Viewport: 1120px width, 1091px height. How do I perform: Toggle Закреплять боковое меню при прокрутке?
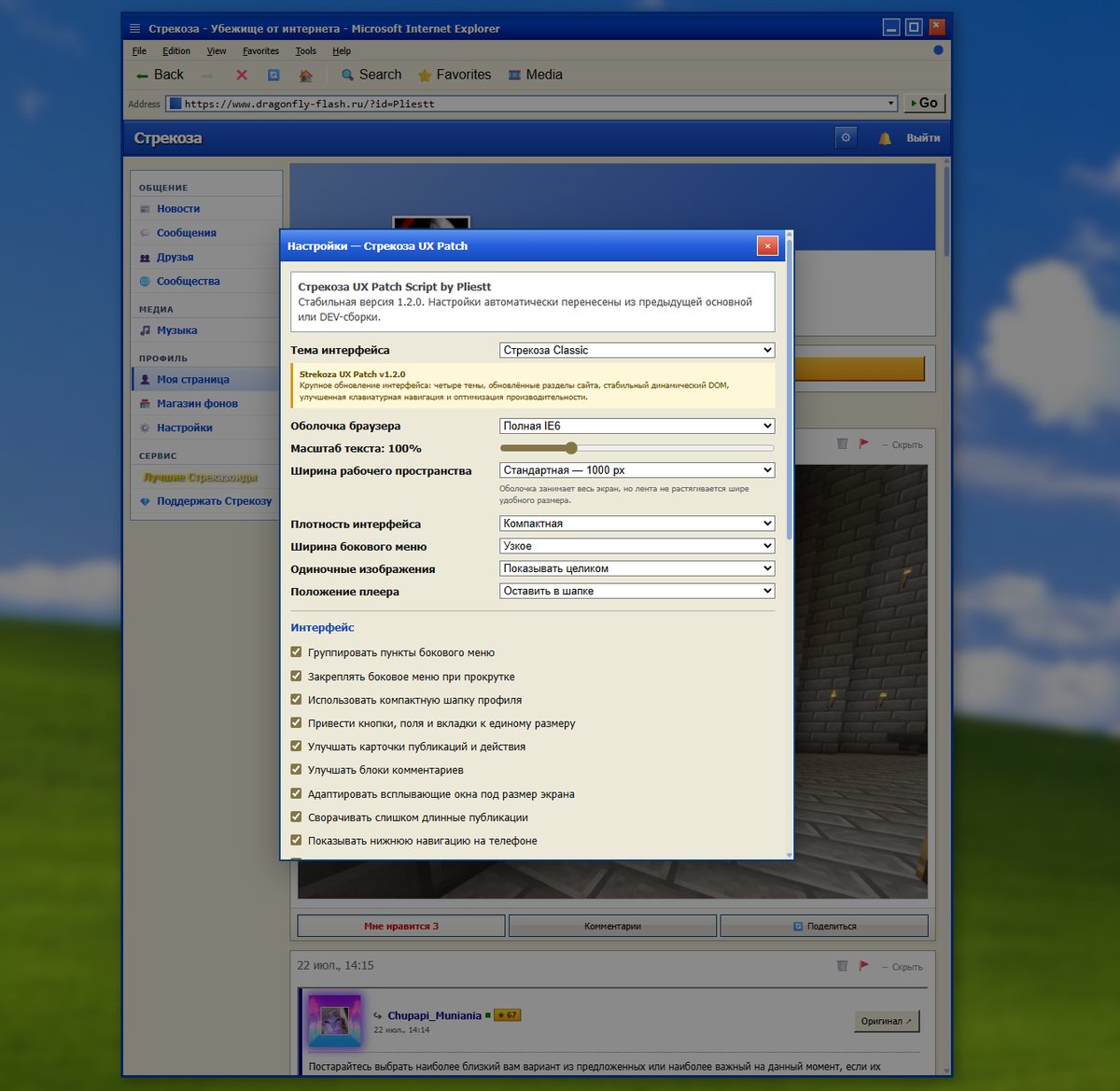click(296, 676)
